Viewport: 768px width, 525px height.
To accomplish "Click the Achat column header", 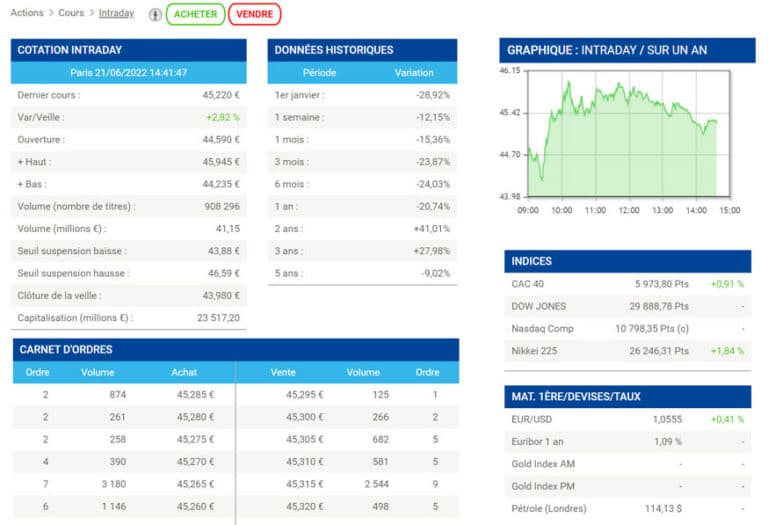I will [184, 372].
